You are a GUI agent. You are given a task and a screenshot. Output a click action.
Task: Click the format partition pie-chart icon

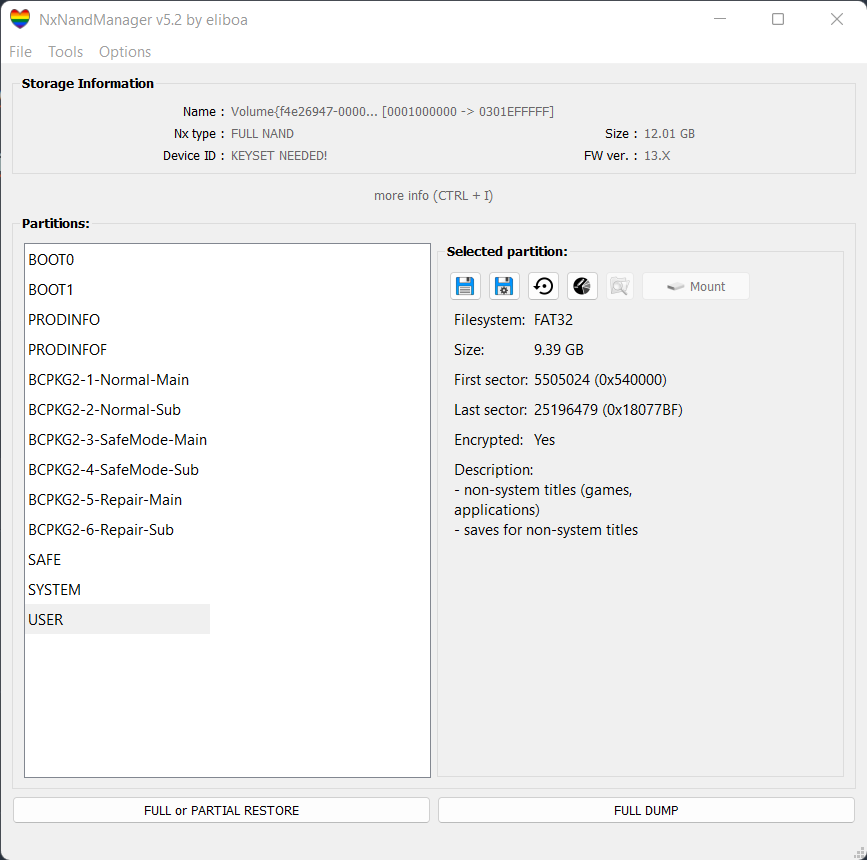tap(582, 286)
